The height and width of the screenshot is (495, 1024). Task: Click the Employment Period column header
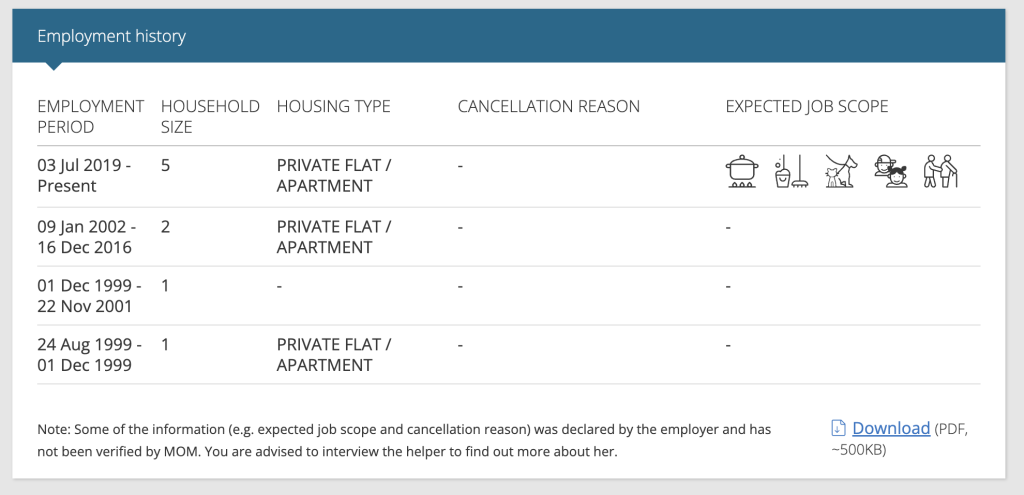[90, 116]
